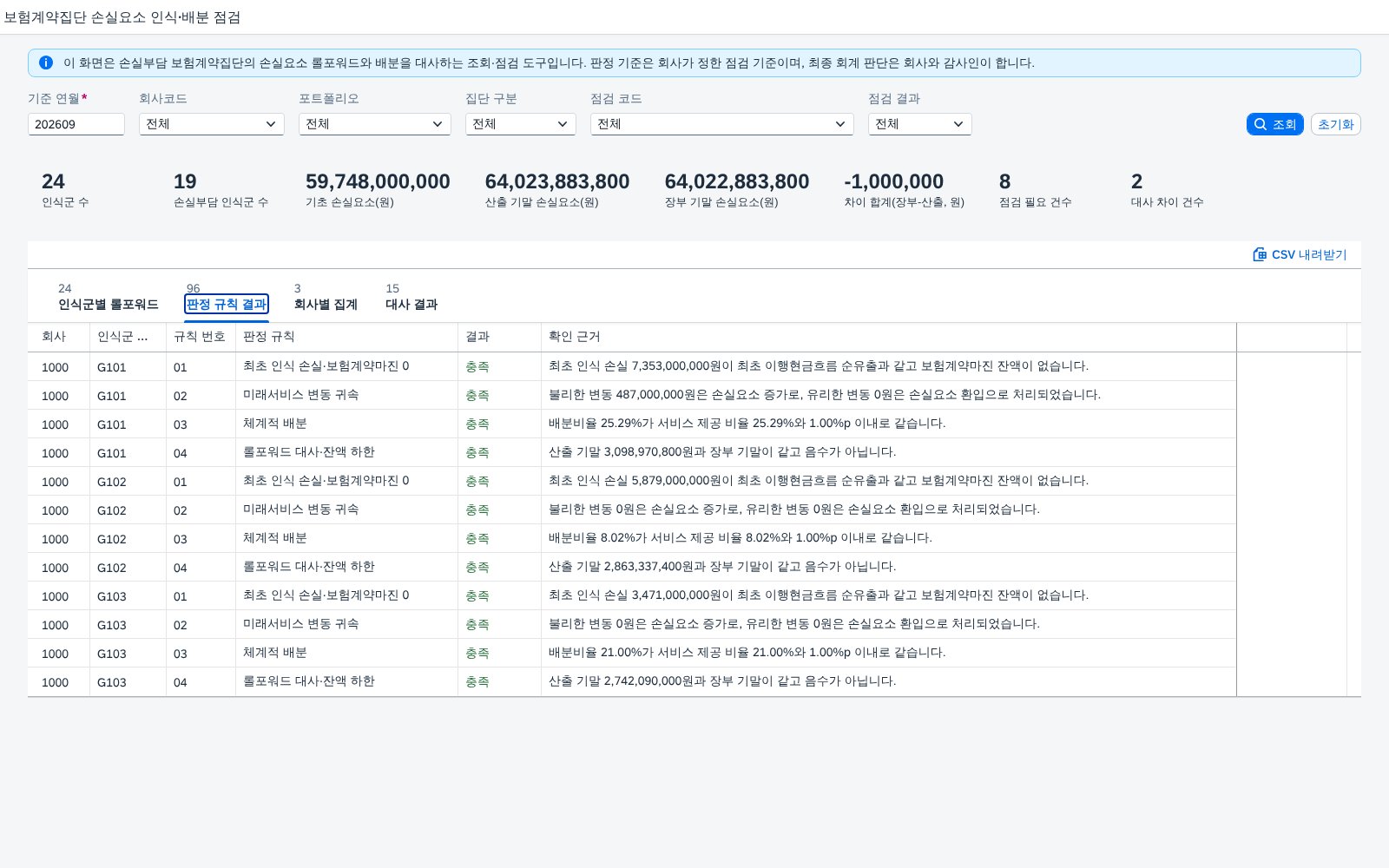The image size is (1389, 868).
Task: Open the 포트폴리오 dropdown
Action: [375, 124]
